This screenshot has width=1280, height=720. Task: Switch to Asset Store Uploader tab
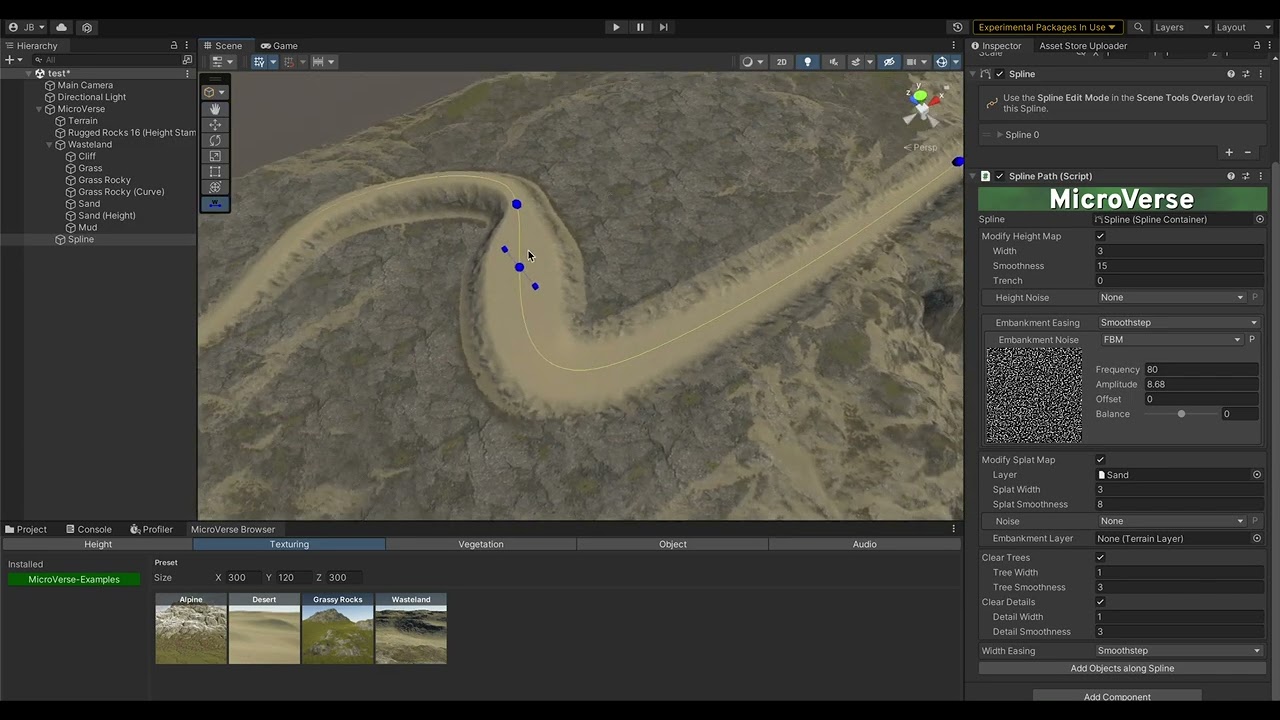[x=1083, y=46]
